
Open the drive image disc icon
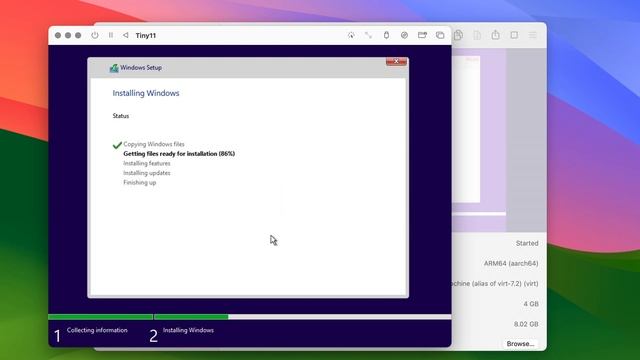(404, 35)
